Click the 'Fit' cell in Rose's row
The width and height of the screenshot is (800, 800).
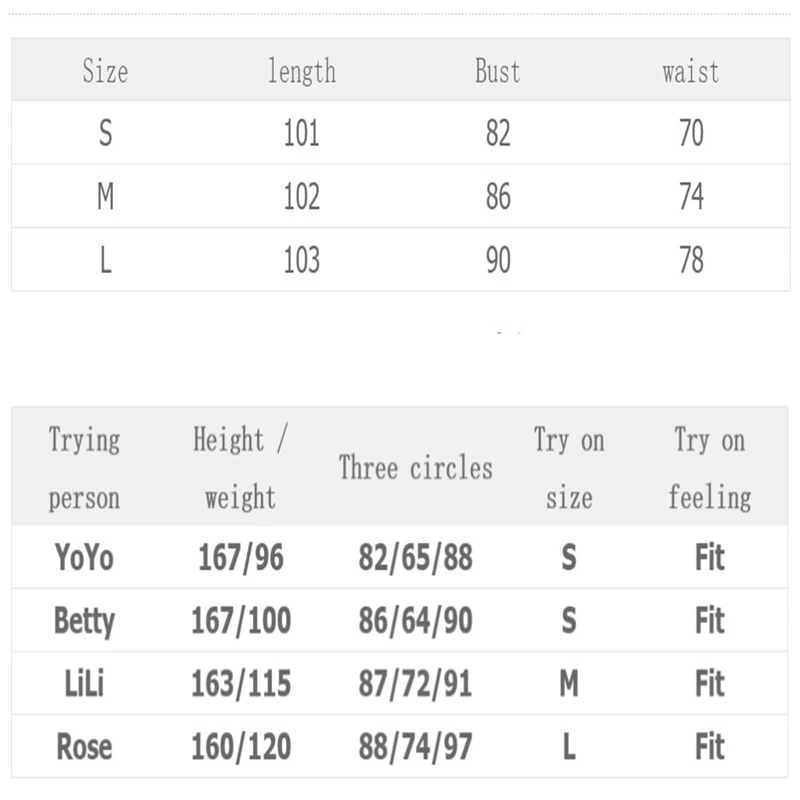(709, 747)
